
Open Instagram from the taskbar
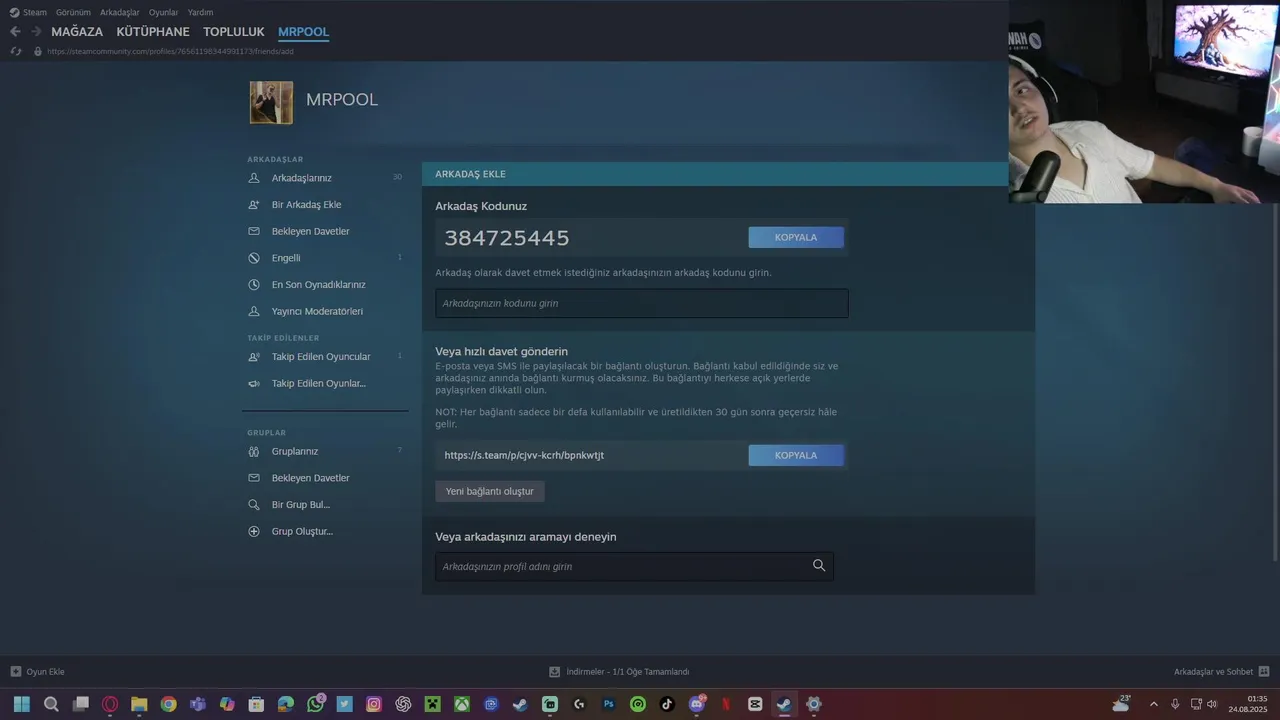(374, 704)
